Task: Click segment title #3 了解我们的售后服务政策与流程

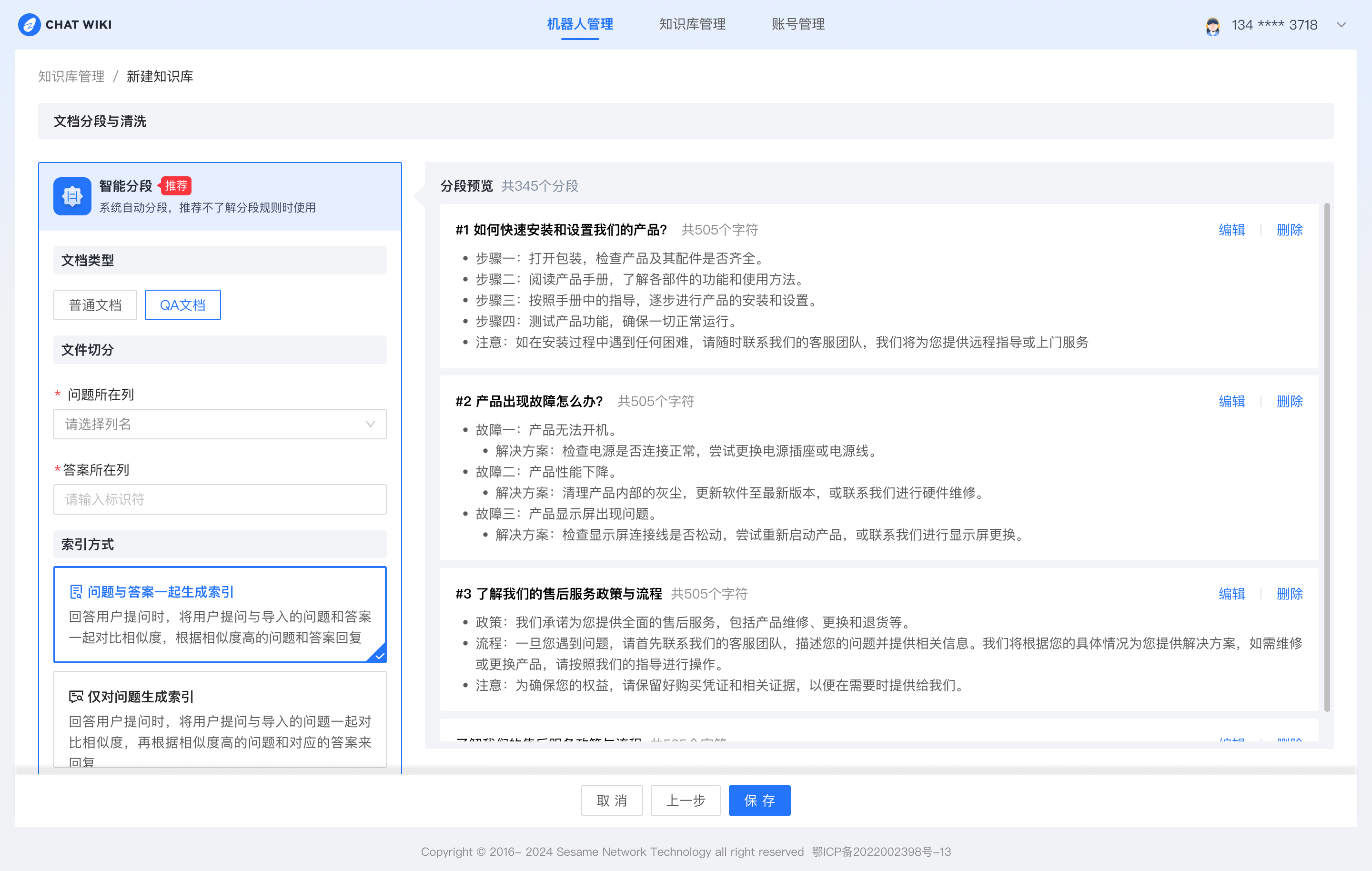Action: coord(558,594)
